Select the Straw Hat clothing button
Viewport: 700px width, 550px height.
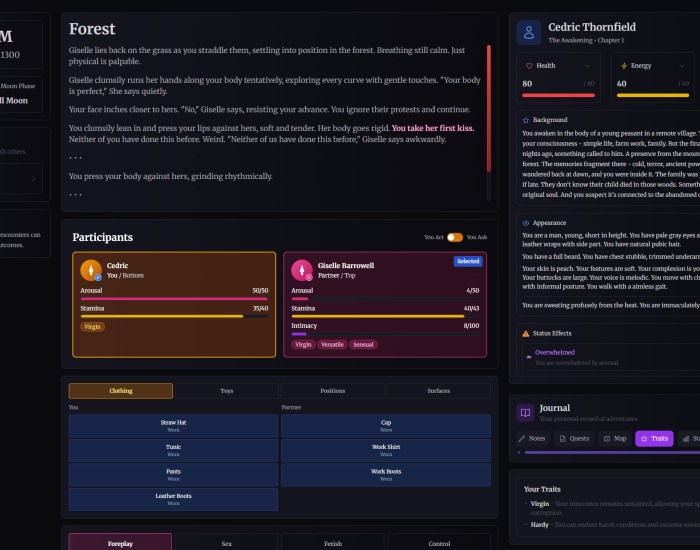point(173,425)
